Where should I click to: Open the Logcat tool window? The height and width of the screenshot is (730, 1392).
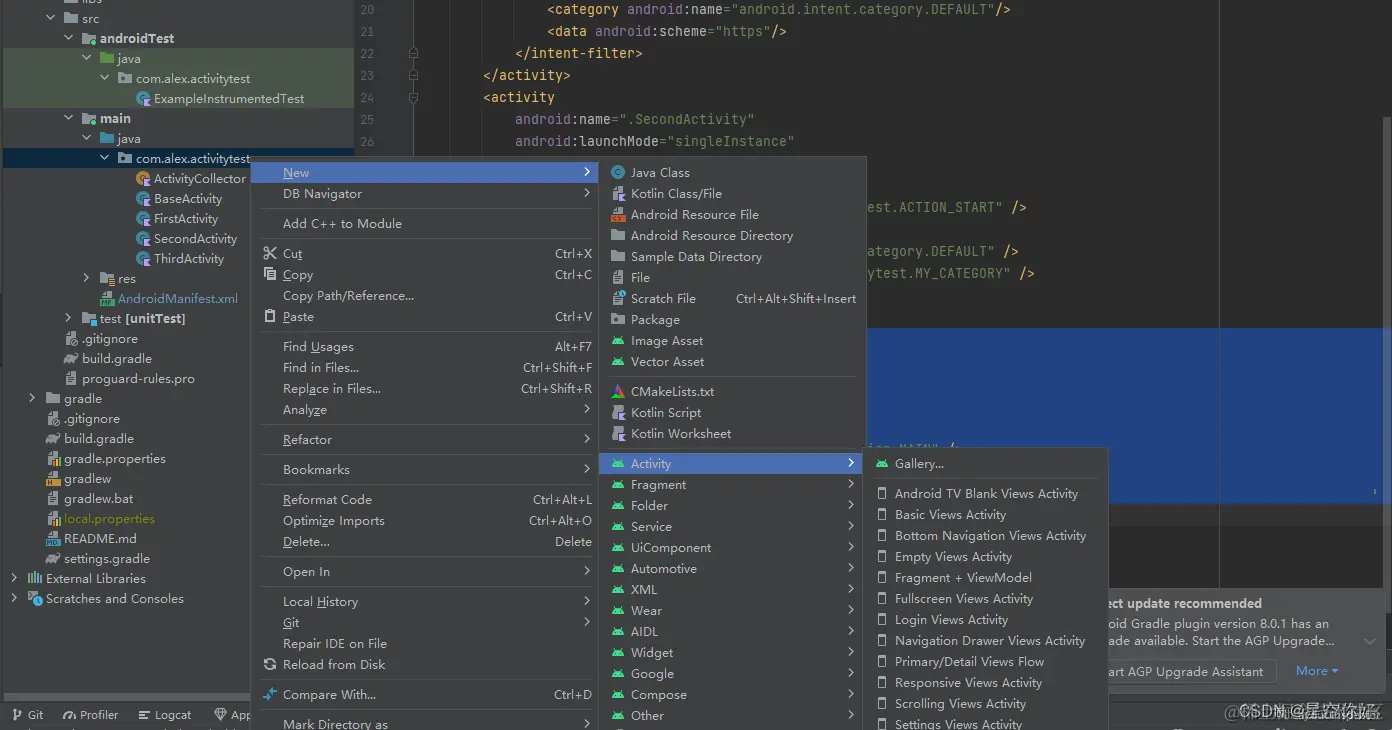point(165,715)
